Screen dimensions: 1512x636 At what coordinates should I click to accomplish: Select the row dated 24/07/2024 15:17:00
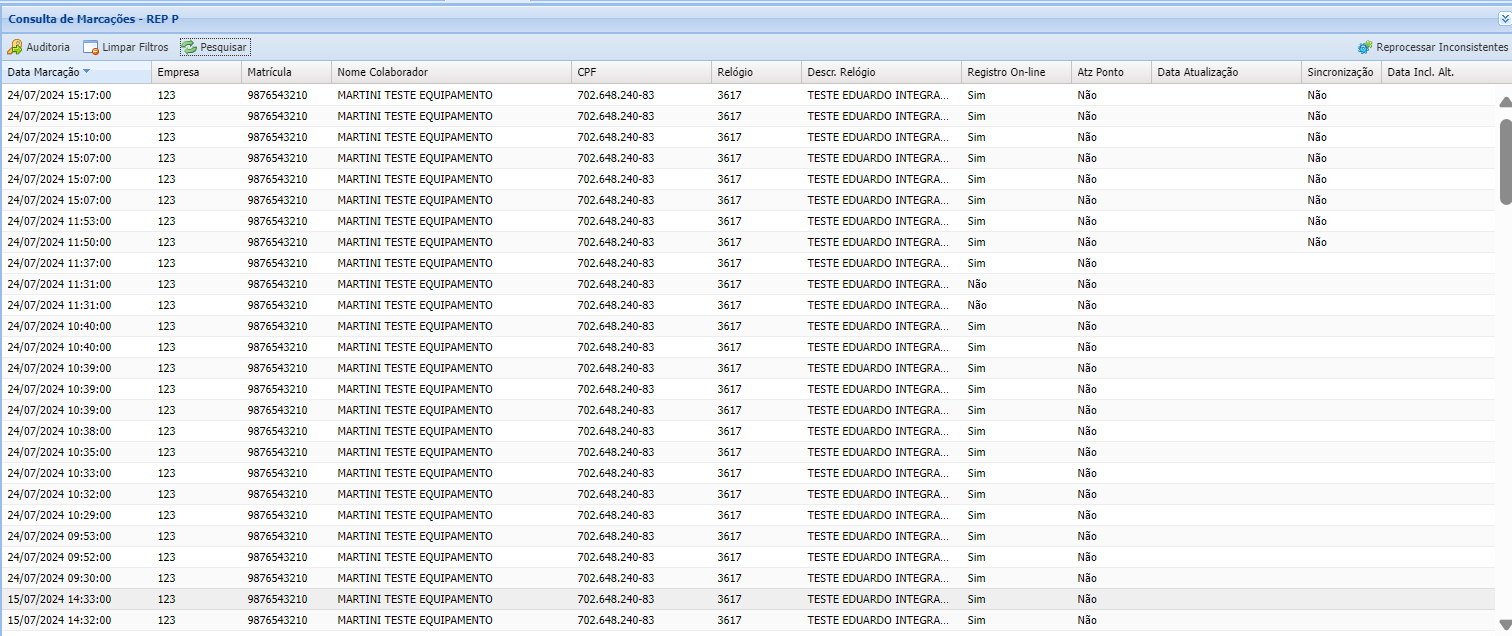point(750,95)
